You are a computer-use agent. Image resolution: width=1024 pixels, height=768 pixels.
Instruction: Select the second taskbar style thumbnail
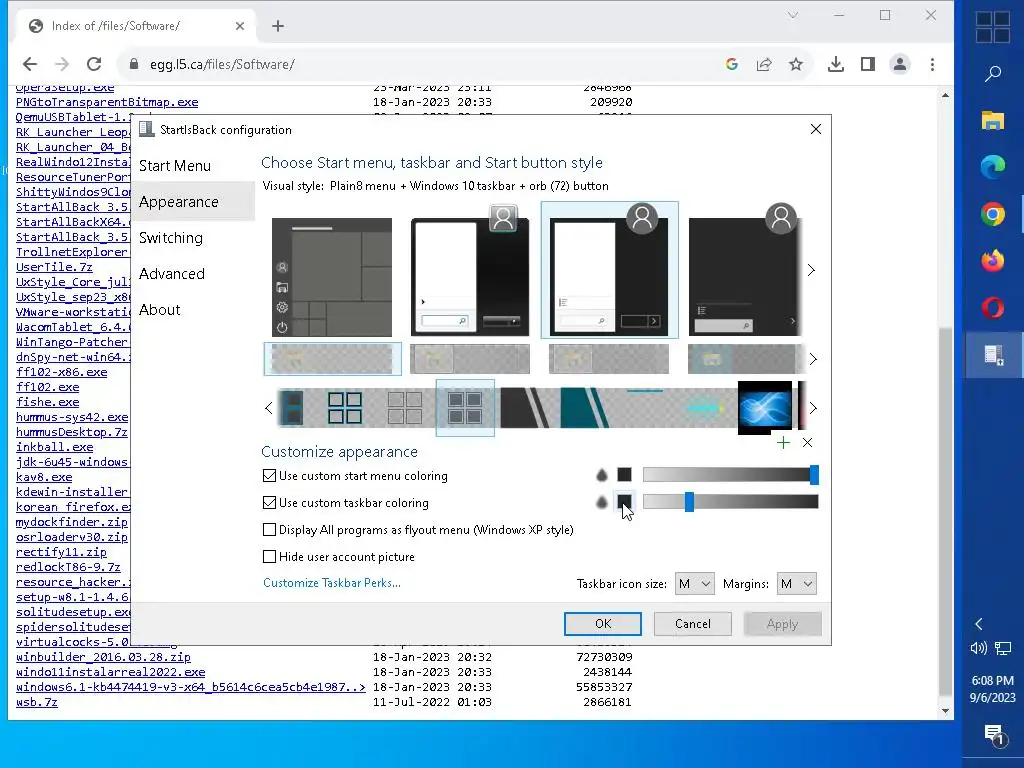[470, 359]
